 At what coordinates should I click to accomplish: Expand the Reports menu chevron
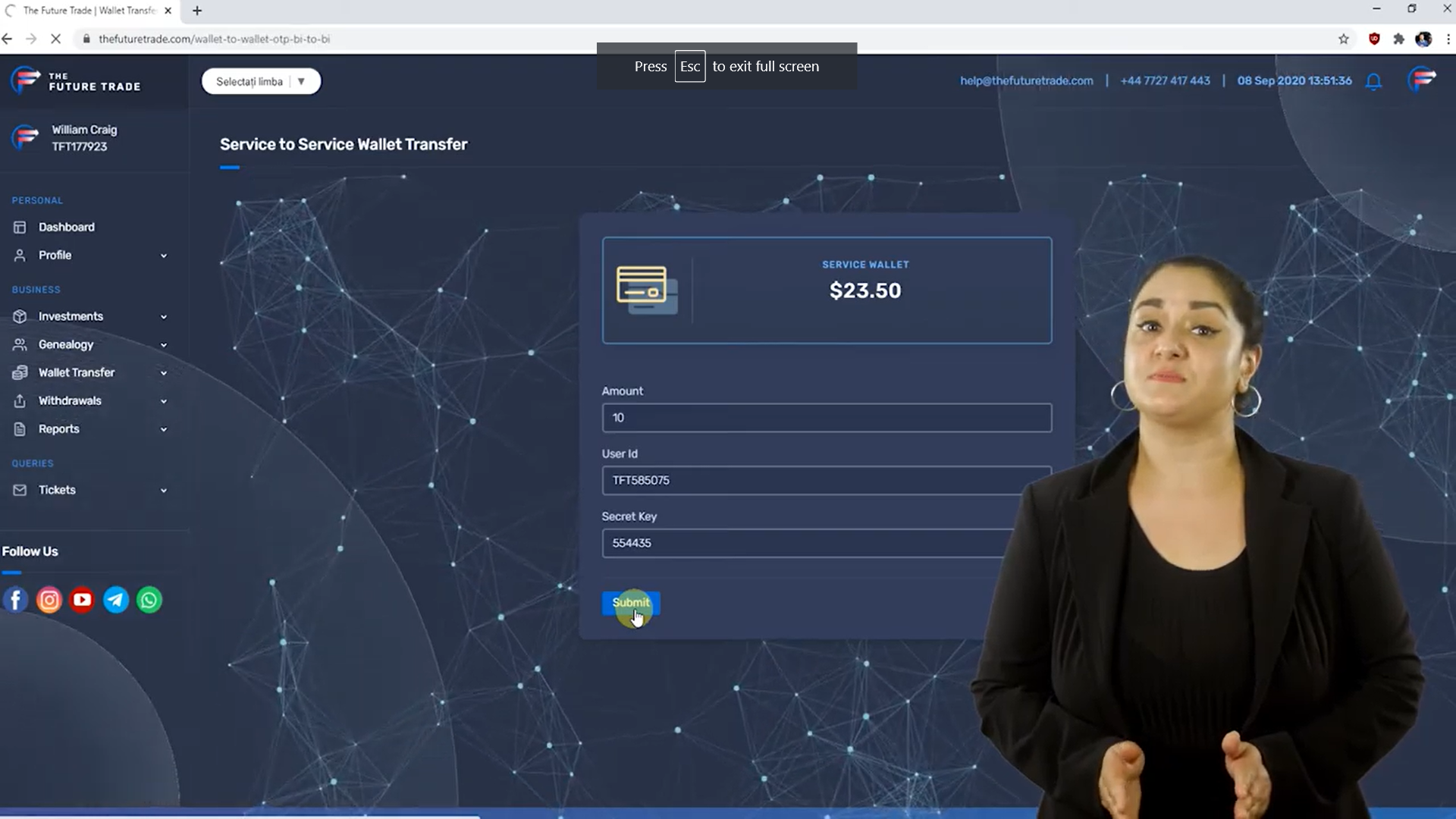click(x=164, y=429)
